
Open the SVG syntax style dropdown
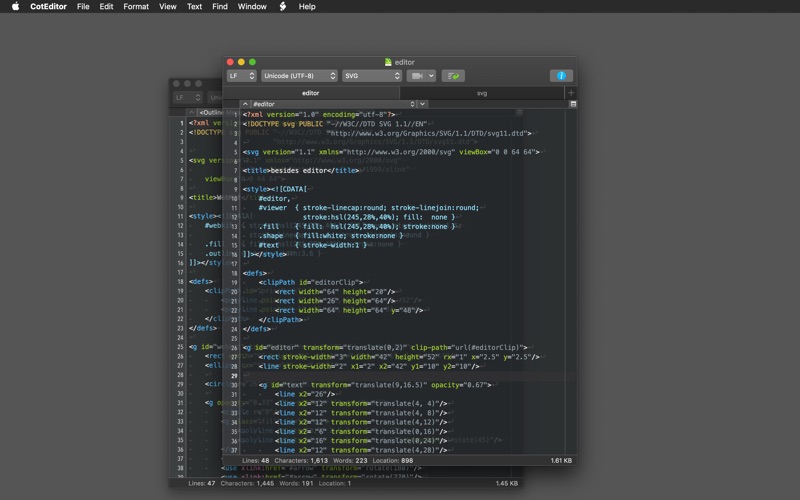coord(370,76)
